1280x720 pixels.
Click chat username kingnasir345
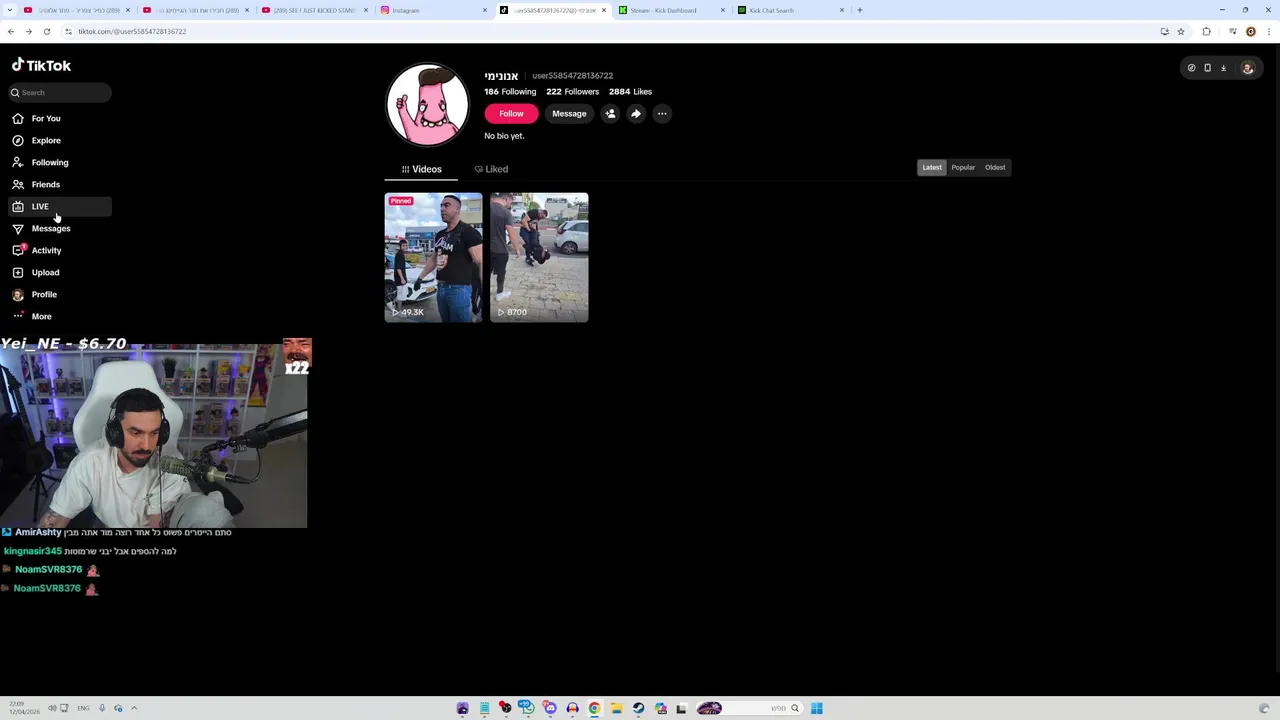pos(32,551)
